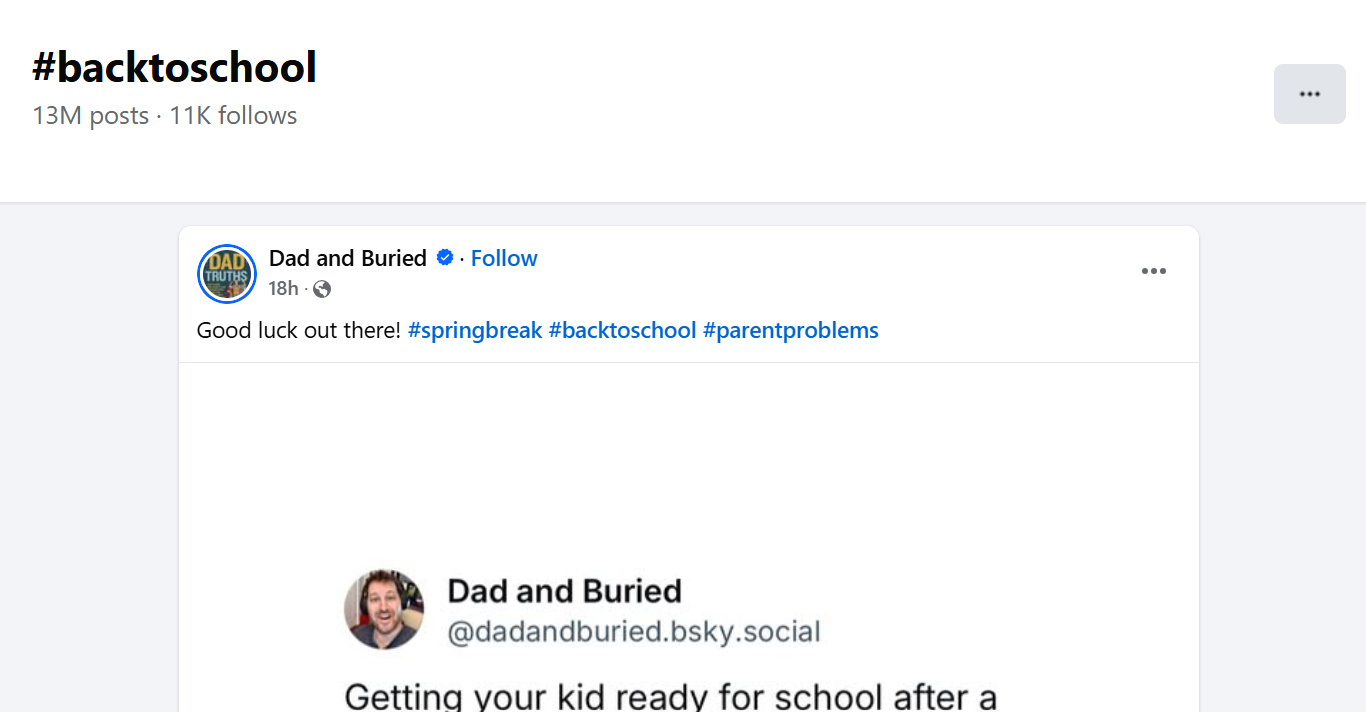Image resolution: width=1366 pixels, height=712 pixels.
Task: Click the Bluesky avatar in the embedded screenshot
Action: [384, 608]
